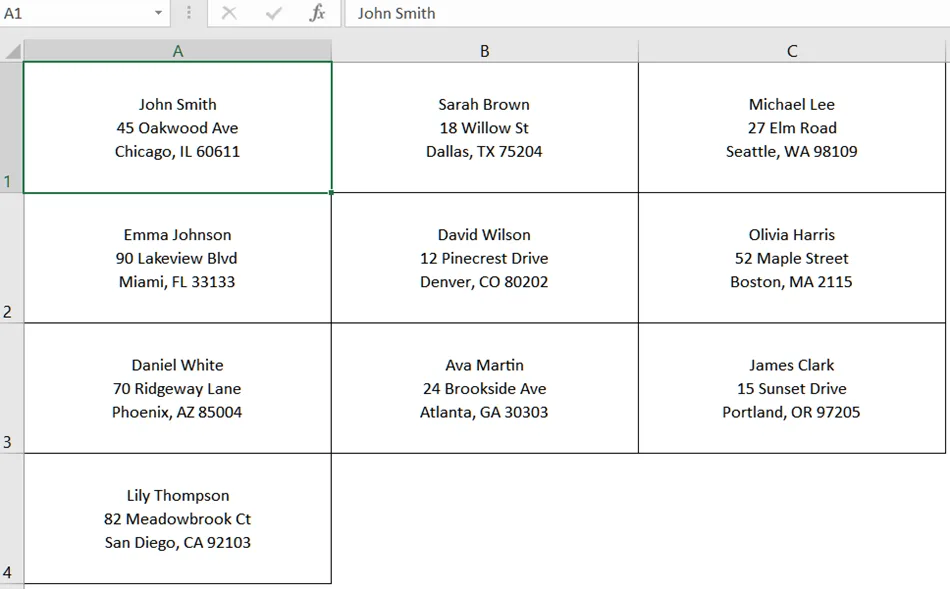
Task: Select the Emma Johnson address cell
Action: [178, 258]
